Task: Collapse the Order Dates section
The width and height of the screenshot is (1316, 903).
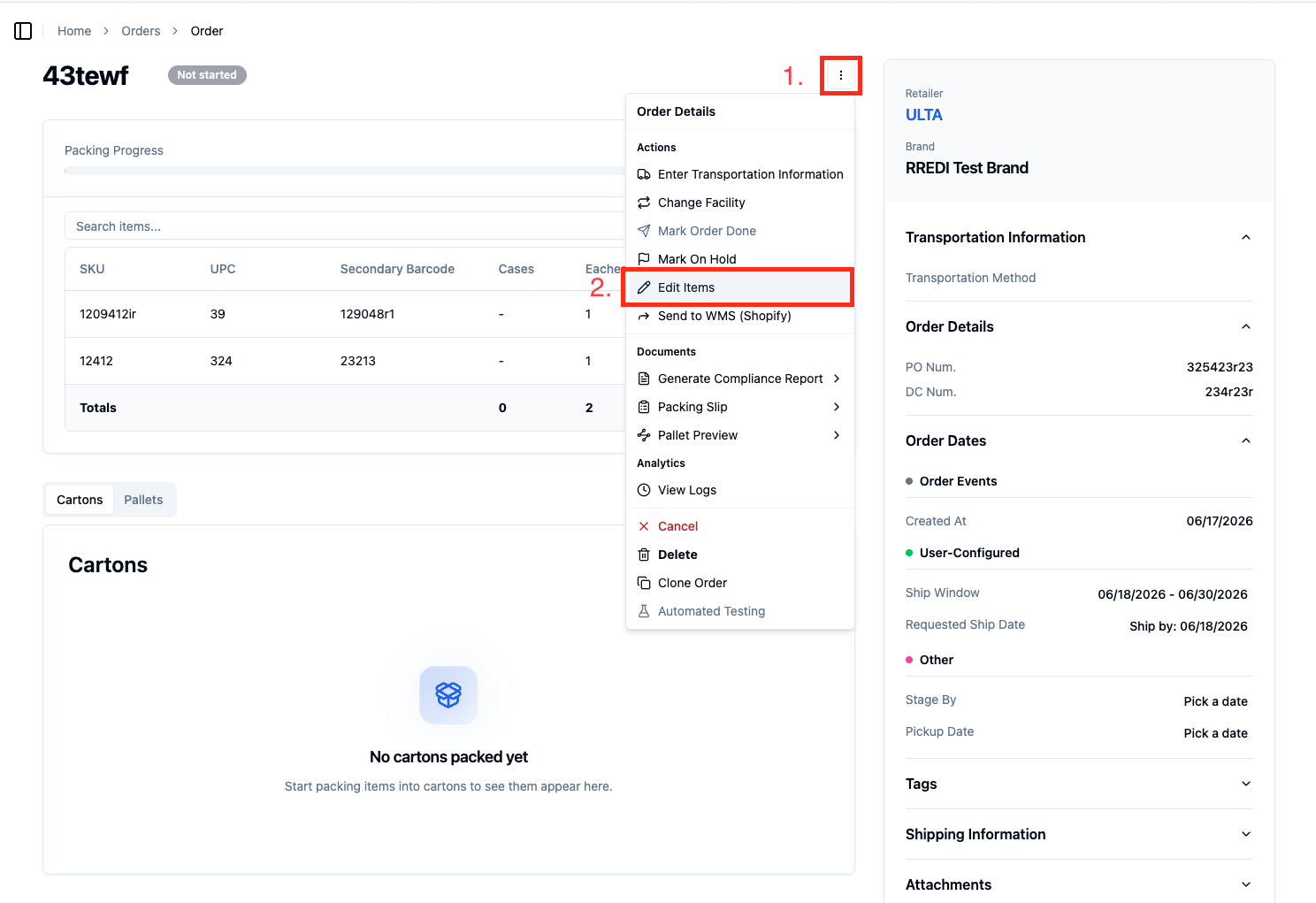Action: [x=1246, y=440]
